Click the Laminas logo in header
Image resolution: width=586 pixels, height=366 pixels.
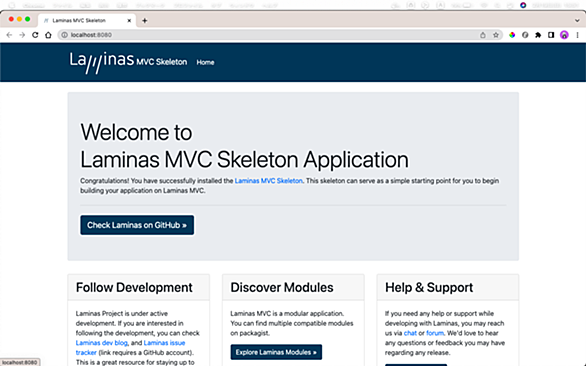pos(102,62)
